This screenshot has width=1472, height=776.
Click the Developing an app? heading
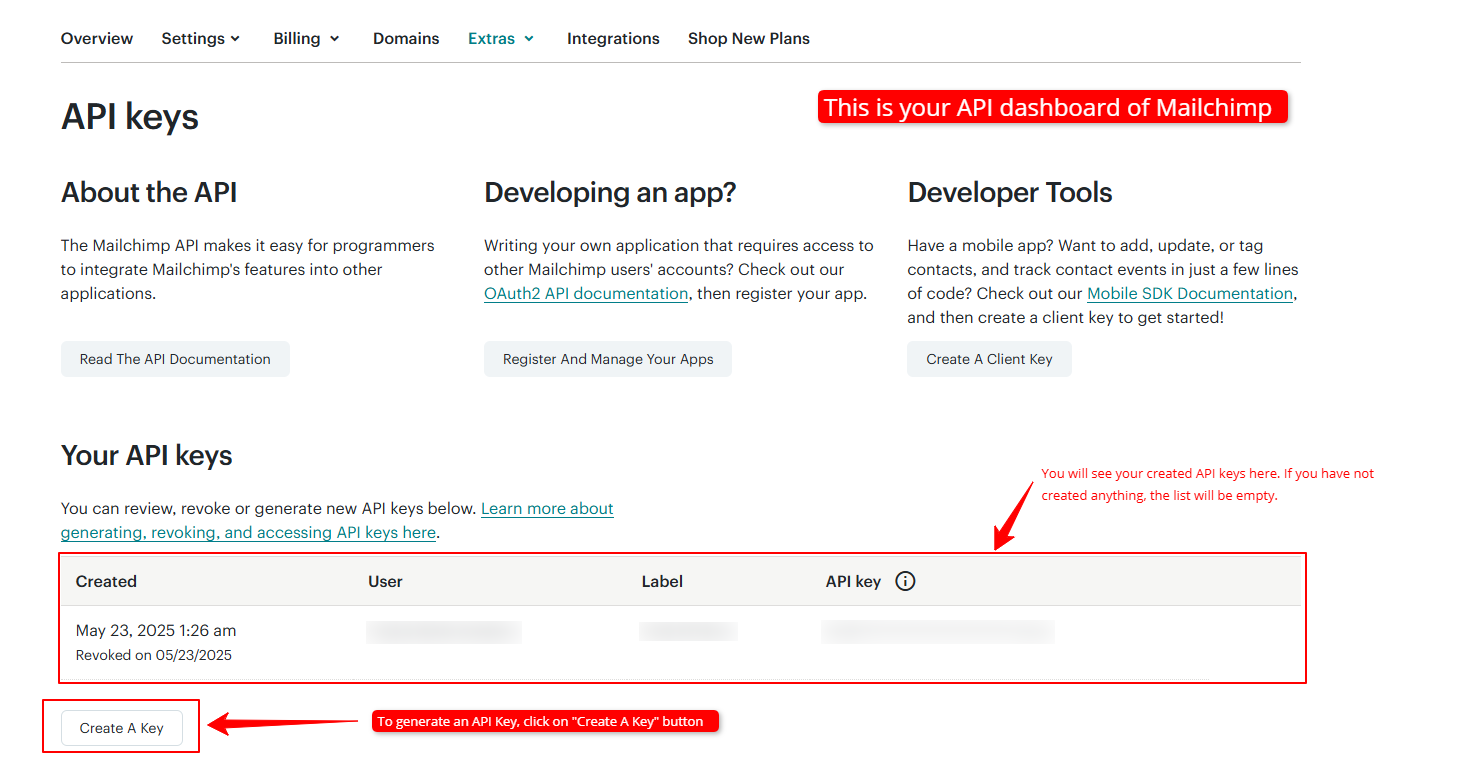click(x=610, y=192)
